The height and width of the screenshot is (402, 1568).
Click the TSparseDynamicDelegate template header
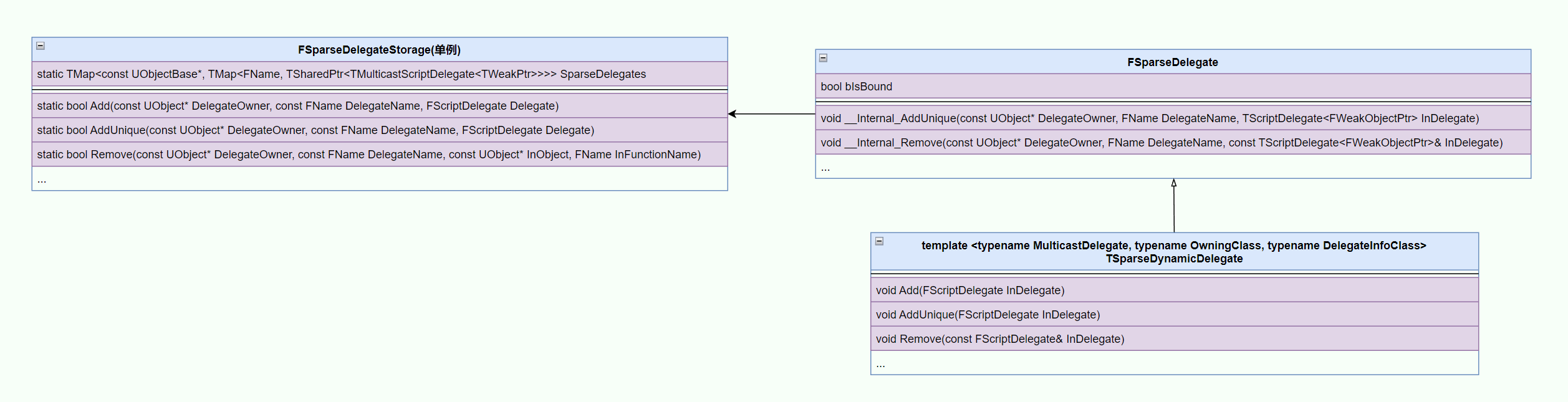1173,252
